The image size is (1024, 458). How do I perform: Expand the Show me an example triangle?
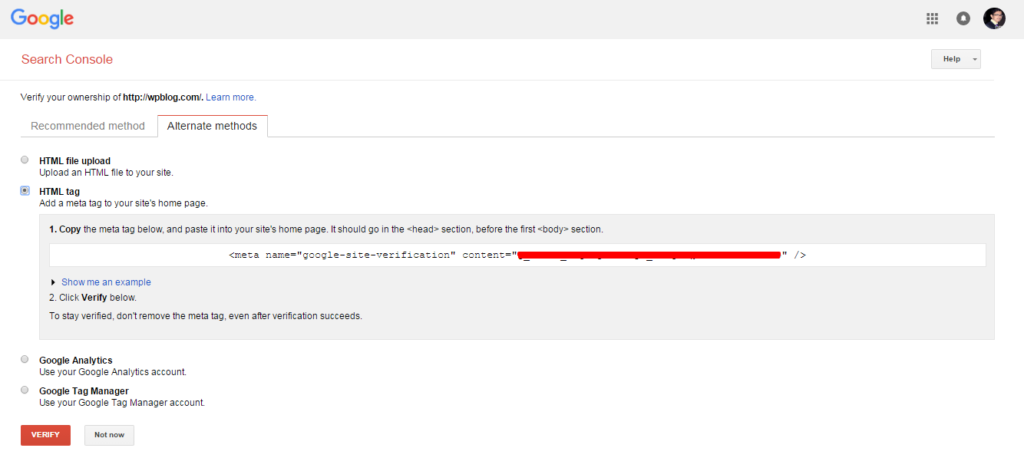(53, 282)
